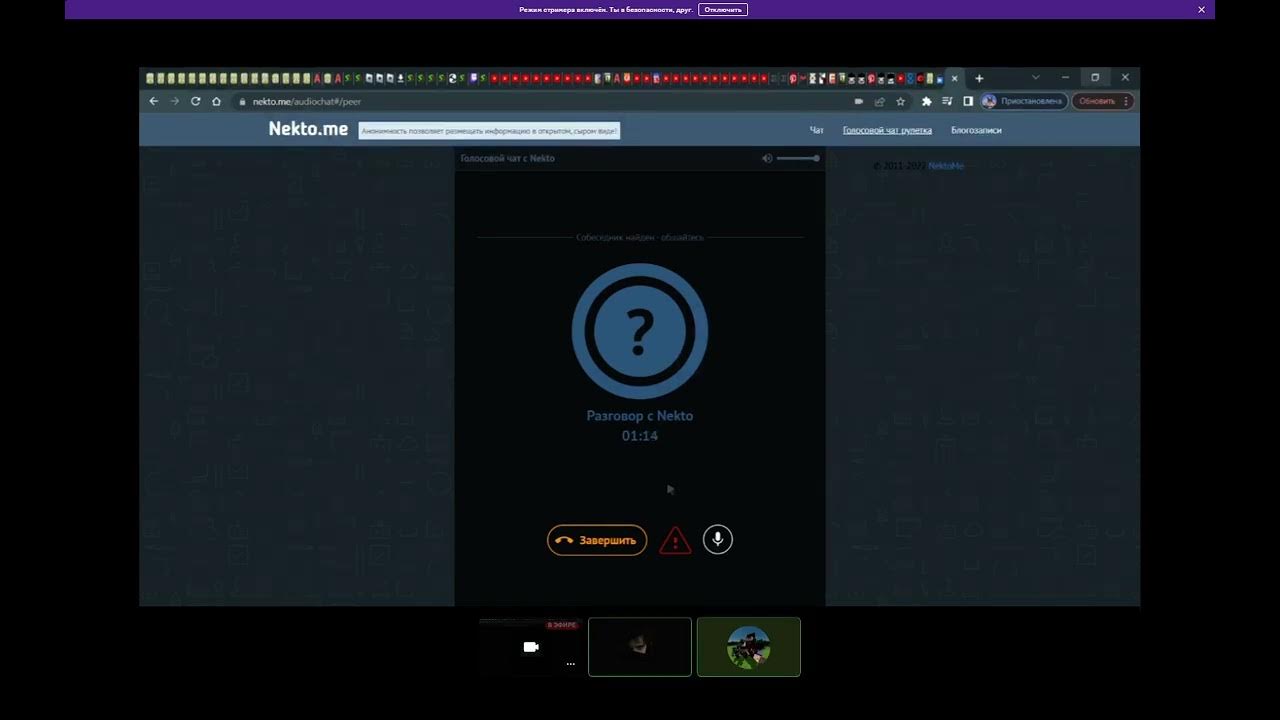Reload the nekto.me page
This screenshot has height=720, width=1280.
196,101
